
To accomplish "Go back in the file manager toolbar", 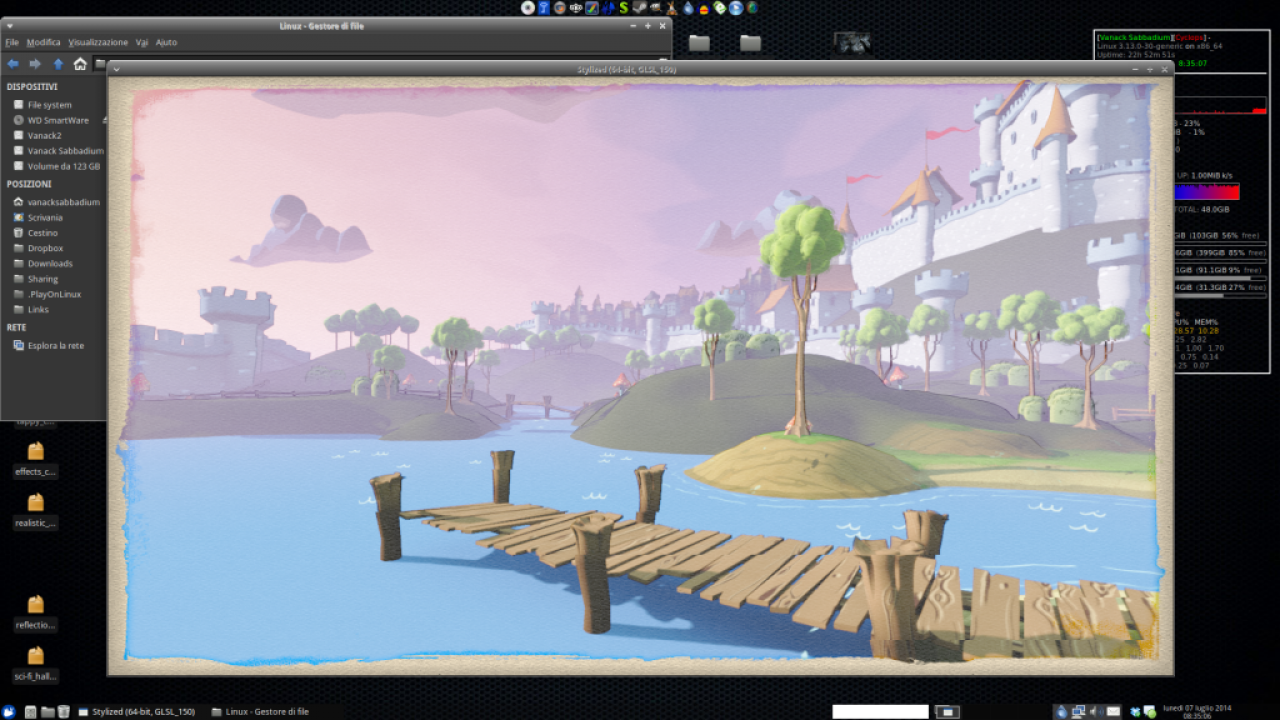I will [x=13, y=64].
